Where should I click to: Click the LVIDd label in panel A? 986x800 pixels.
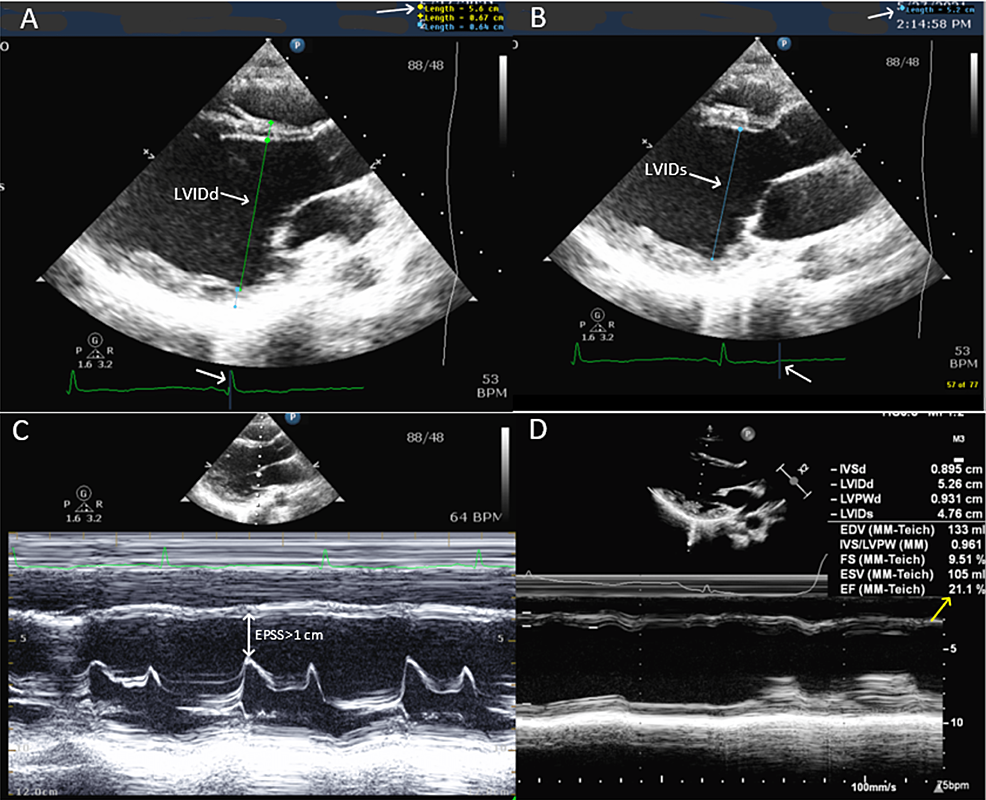pyautogui.click(x=196, y=193)
